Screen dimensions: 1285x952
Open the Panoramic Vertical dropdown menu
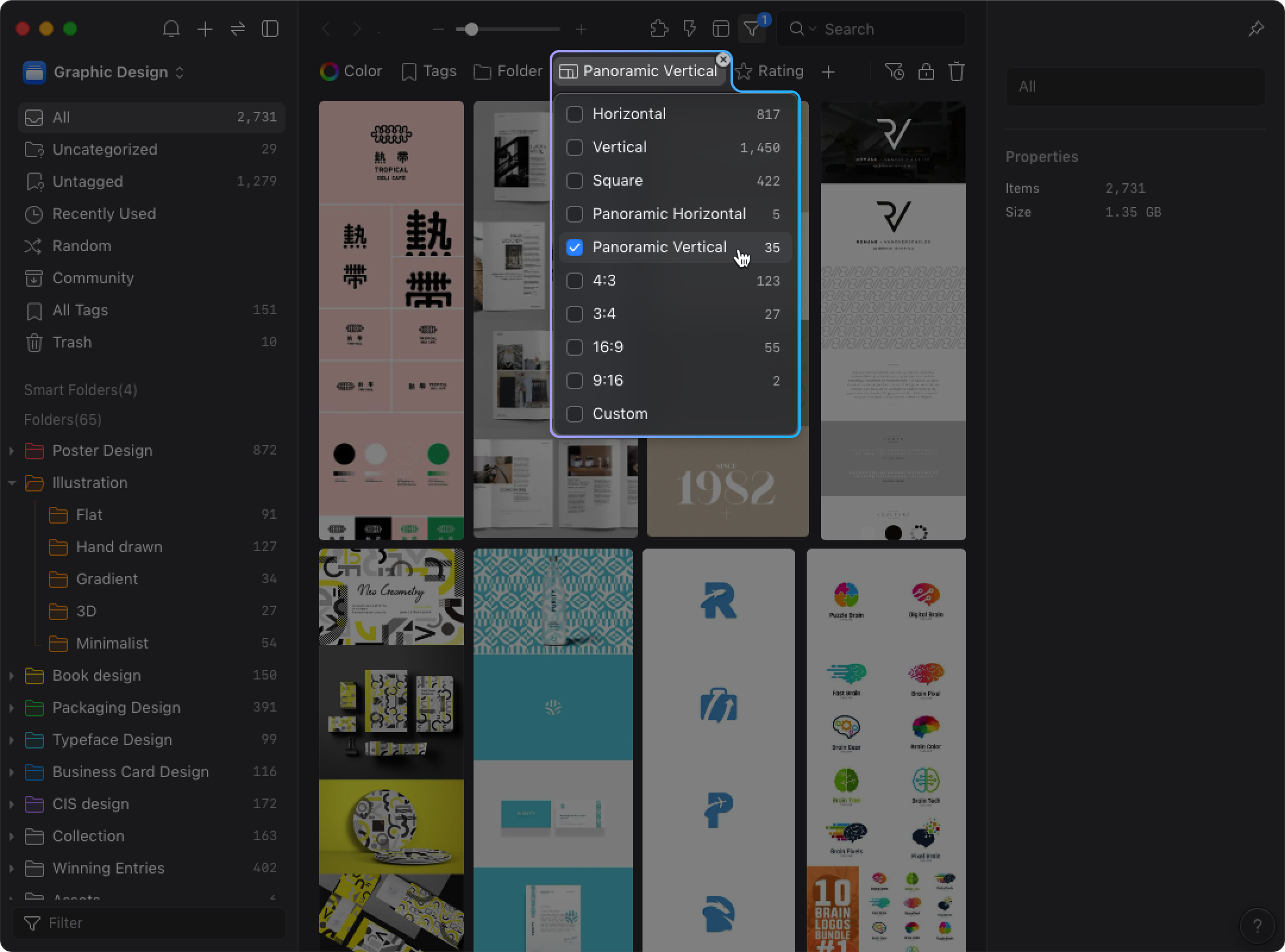(x=640, y=70)
